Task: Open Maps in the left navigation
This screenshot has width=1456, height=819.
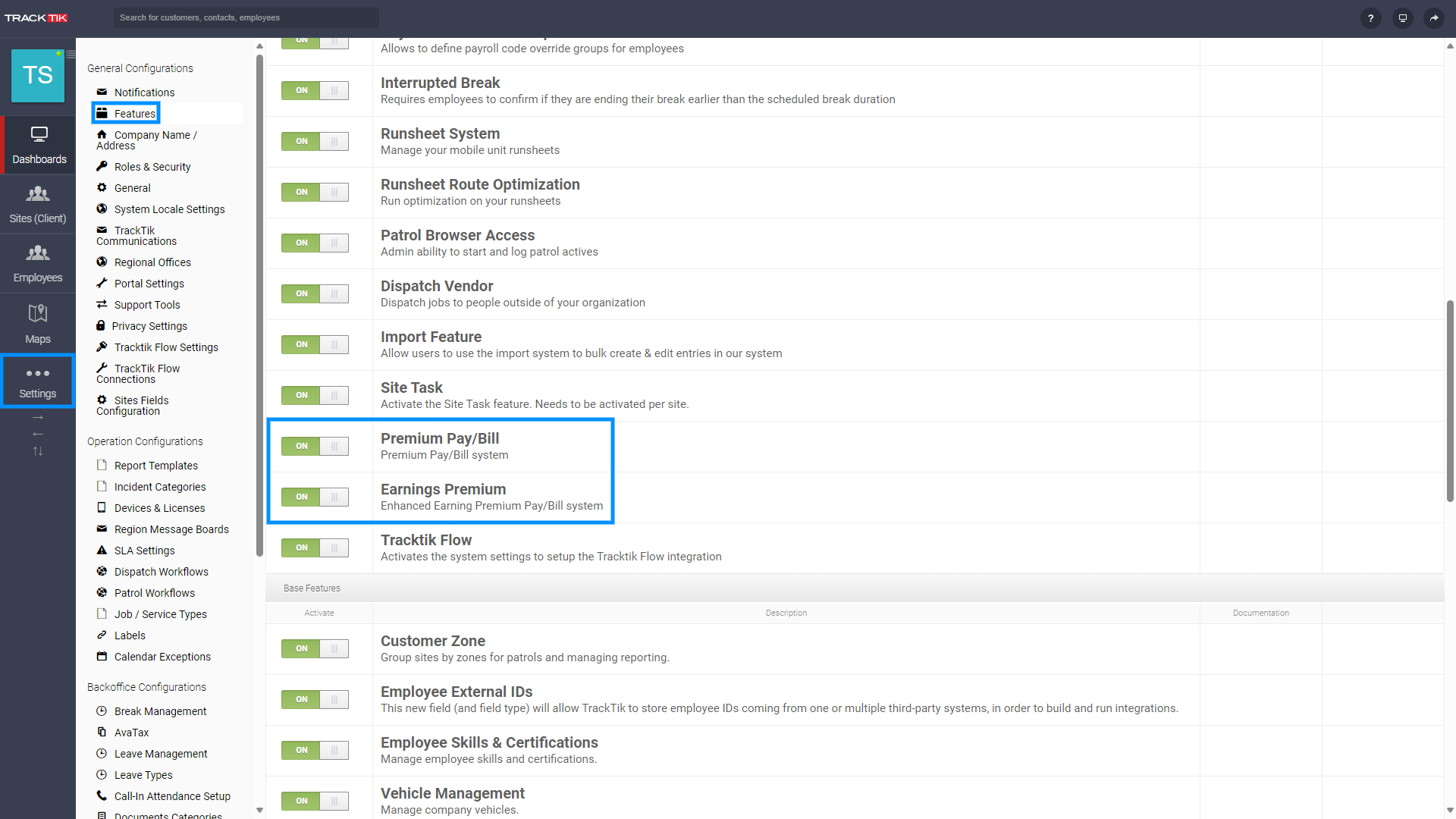Action: coord(38,324)
